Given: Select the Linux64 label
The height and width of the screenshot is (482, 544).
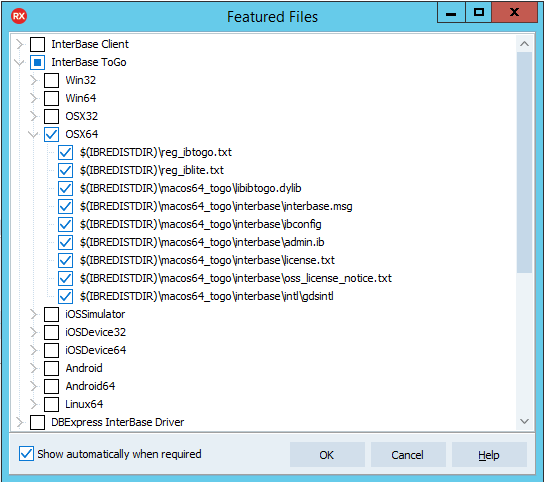Looking at the screenshot, I should tap(84, 404).
